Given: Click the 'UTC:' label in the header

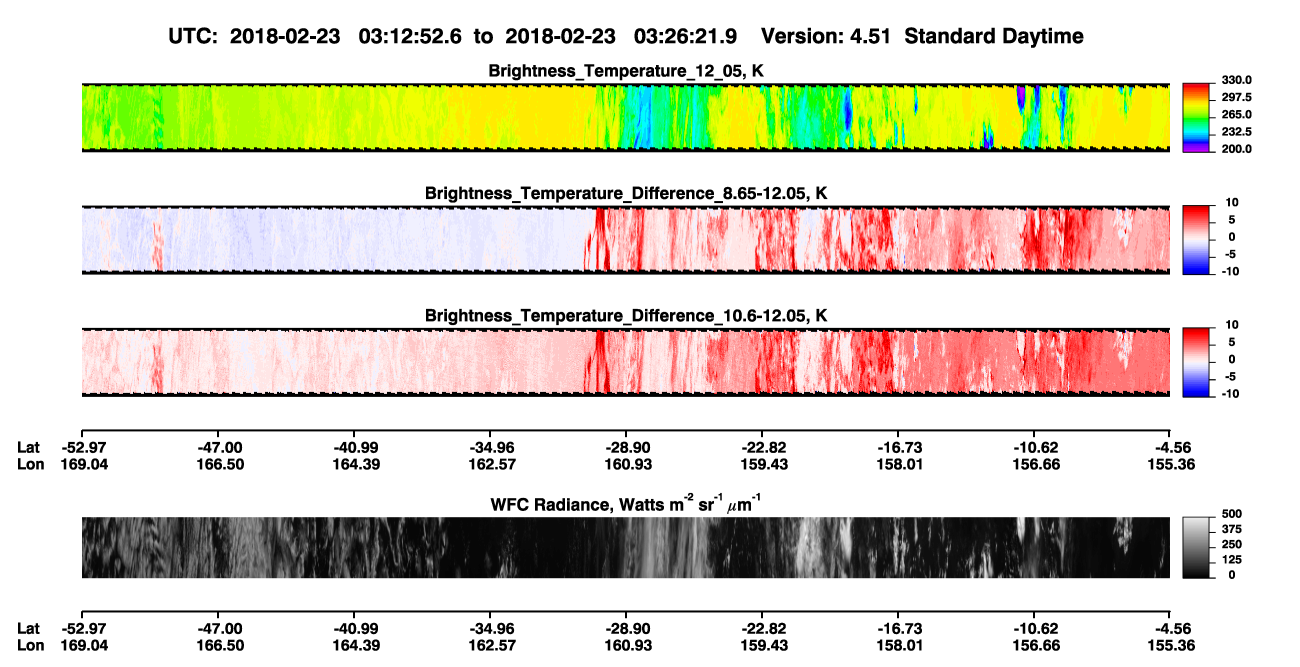Looking at the screenshot, I should pyautogui.click(x=194, y=36).
